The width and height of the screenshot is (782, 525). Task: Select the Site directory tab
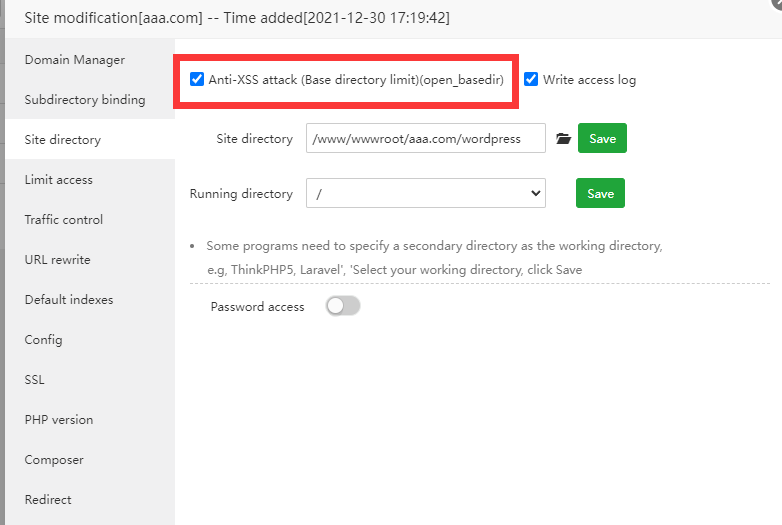63,140
